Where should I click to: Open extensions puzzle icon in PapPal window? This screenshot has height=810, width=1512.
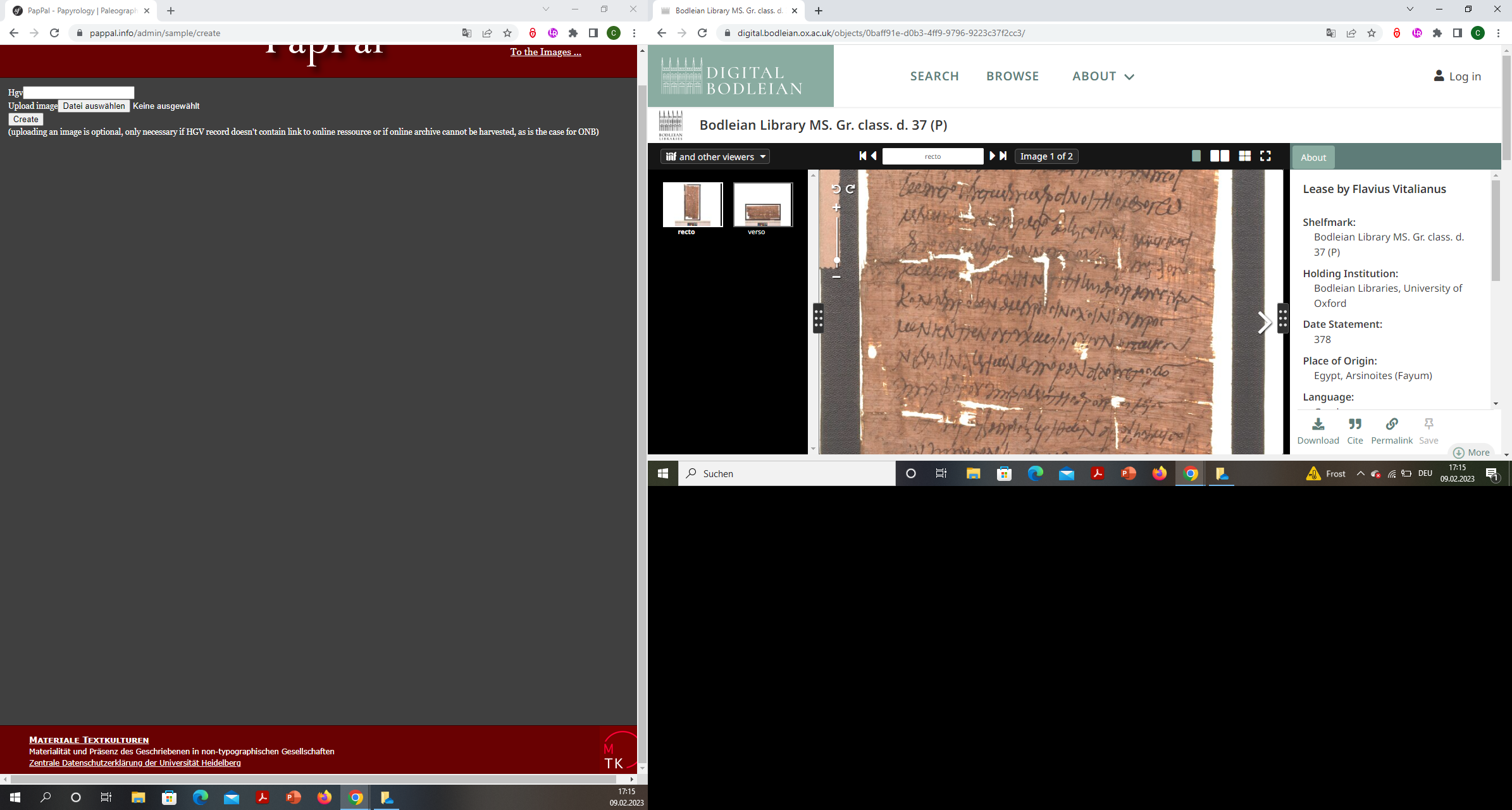[x=573, y=33]
